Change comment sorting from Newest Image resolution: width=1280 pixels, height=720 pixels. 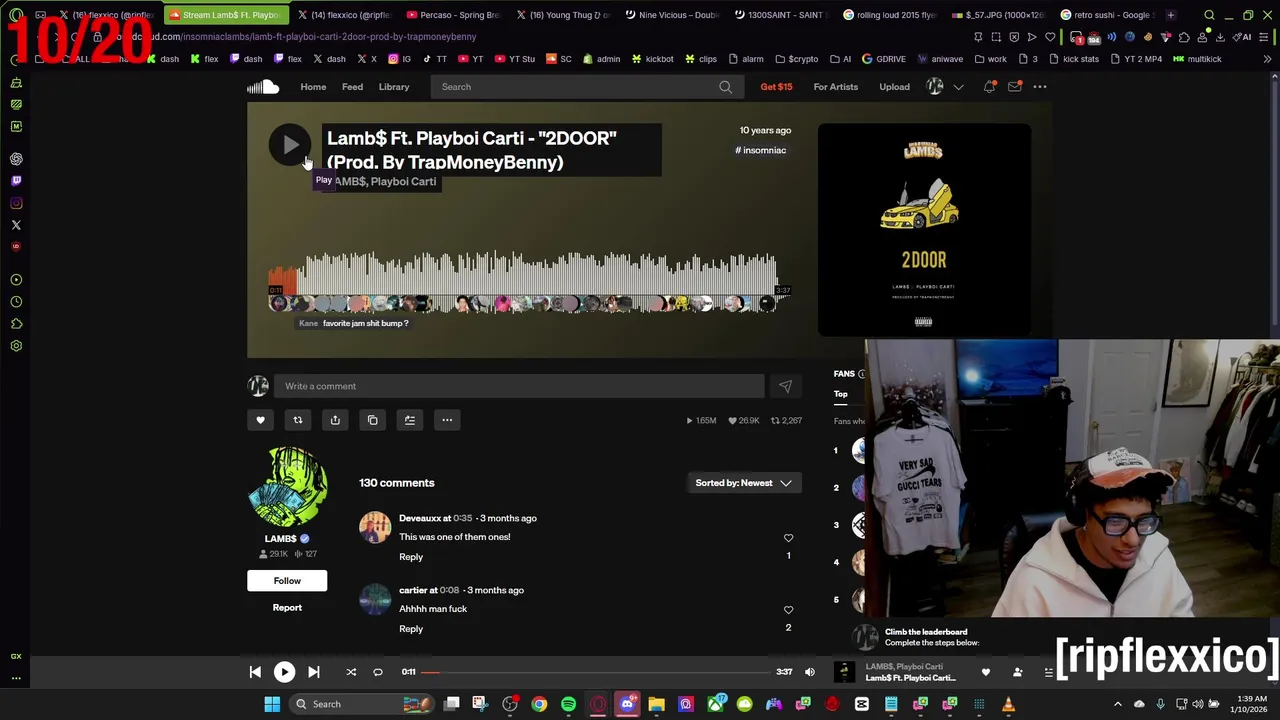click(745, 483)
